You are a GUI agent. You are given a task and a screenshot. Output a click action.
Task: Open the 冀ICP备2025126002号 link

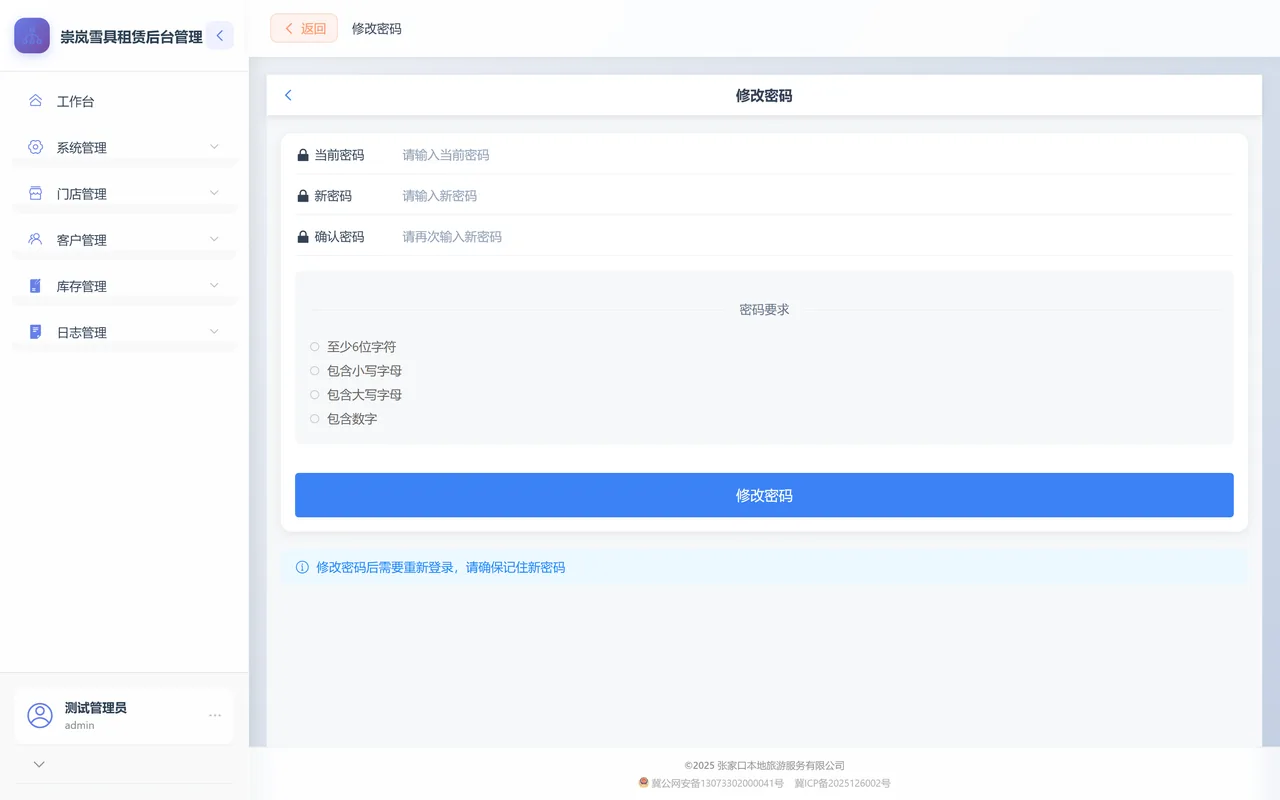coord(842,783)
